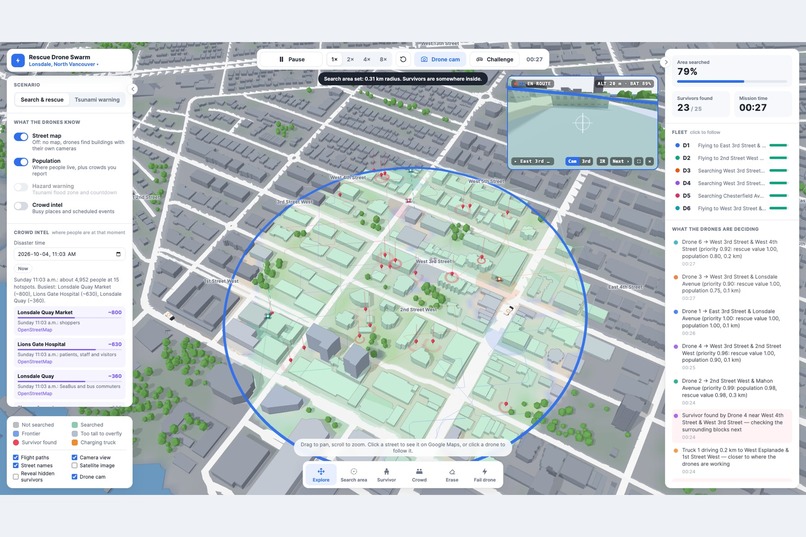Switch drone cam to Cam view
The width and height of the screenshot is (806, 537).
click(x=572, y=161)
